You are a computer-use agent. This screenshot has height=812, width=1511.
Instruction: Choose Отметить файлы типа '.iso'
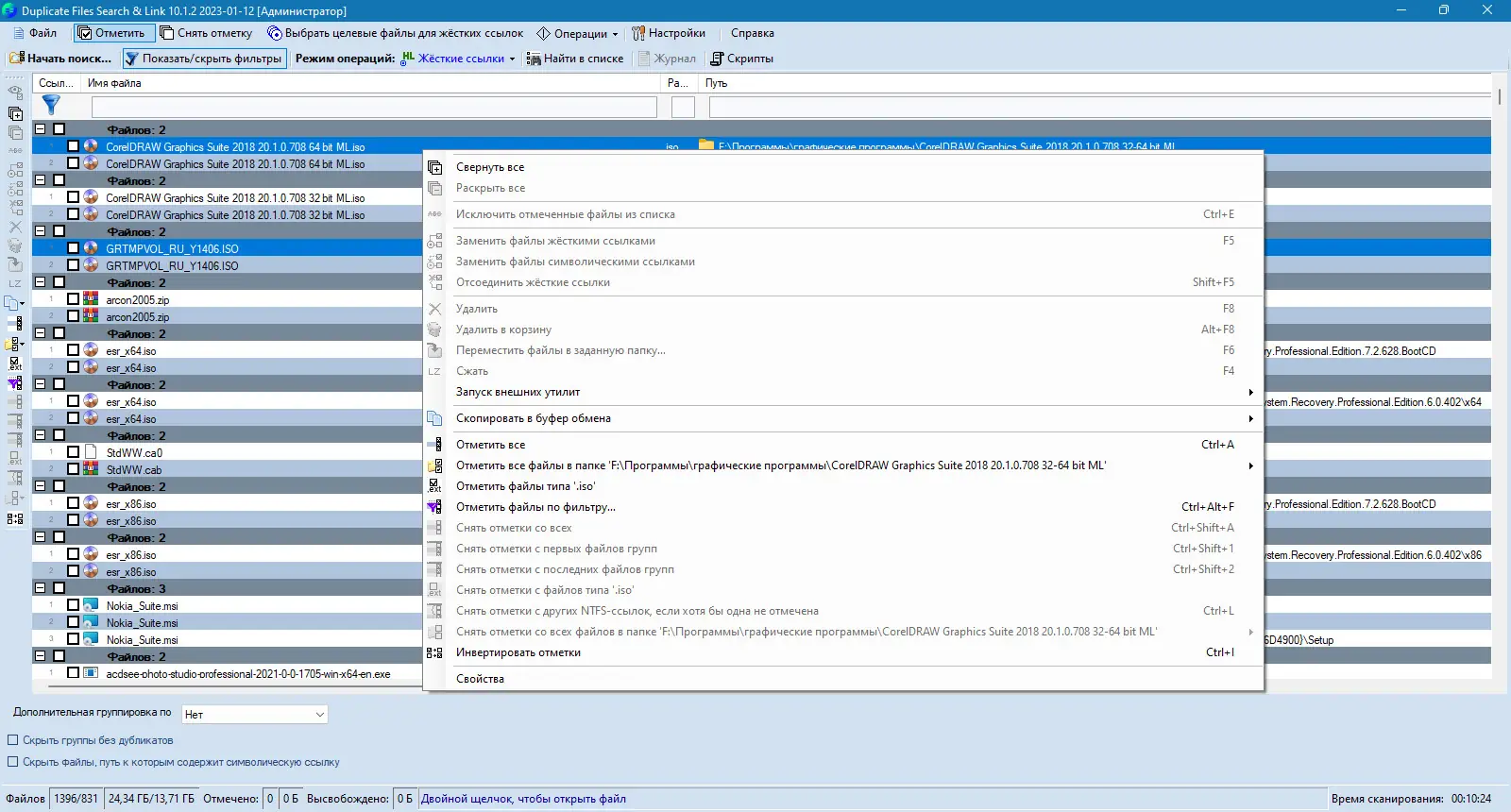[843, 486]
